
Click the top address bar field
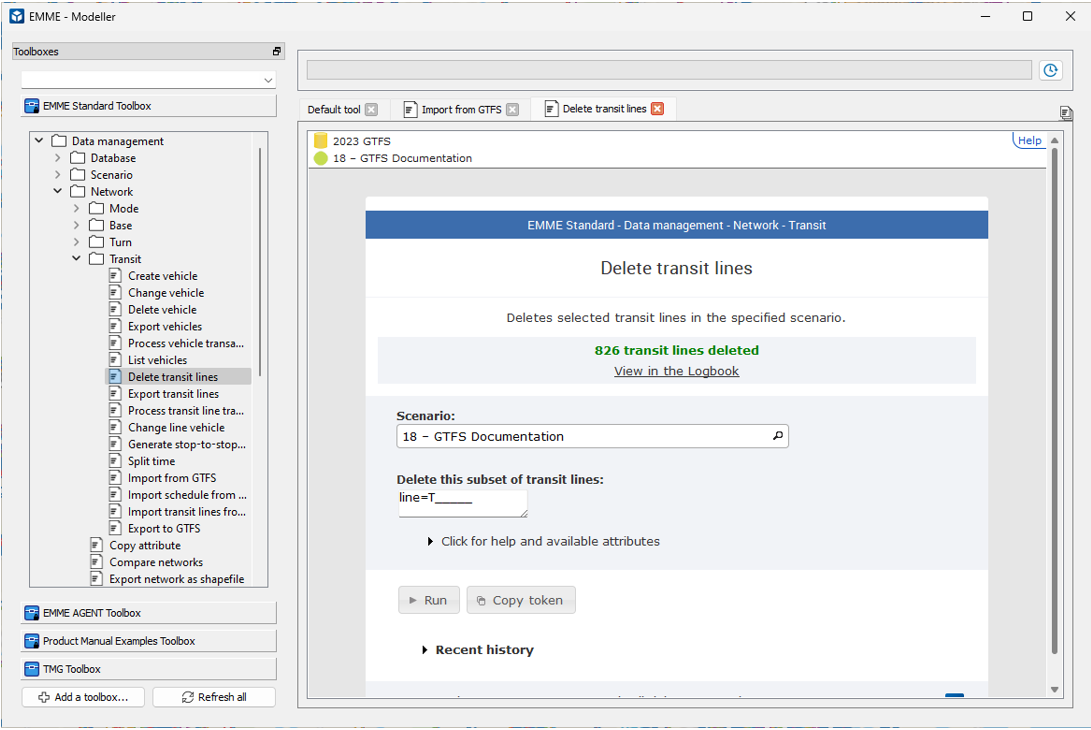(669, 70)
